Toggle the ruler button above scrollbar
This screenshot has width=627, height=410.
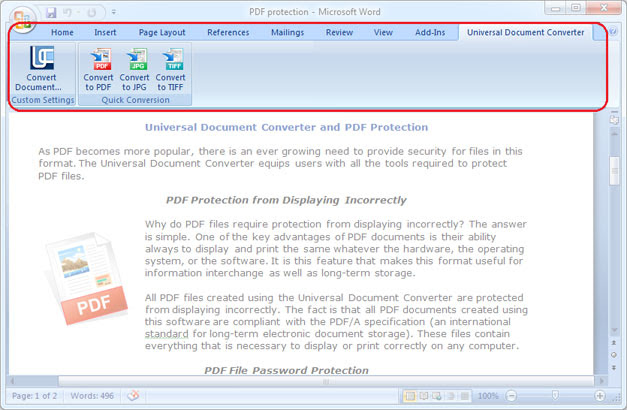coord(614,120)
